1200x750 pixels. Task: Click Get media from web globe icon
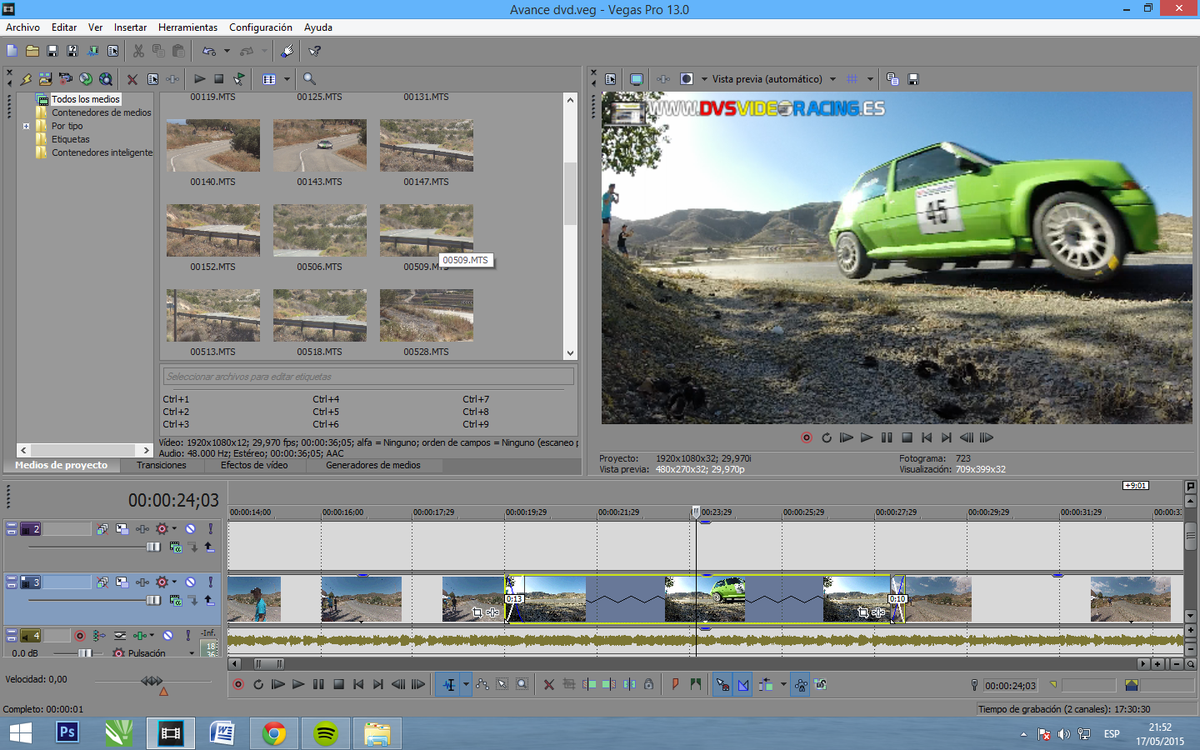point(85,78)
